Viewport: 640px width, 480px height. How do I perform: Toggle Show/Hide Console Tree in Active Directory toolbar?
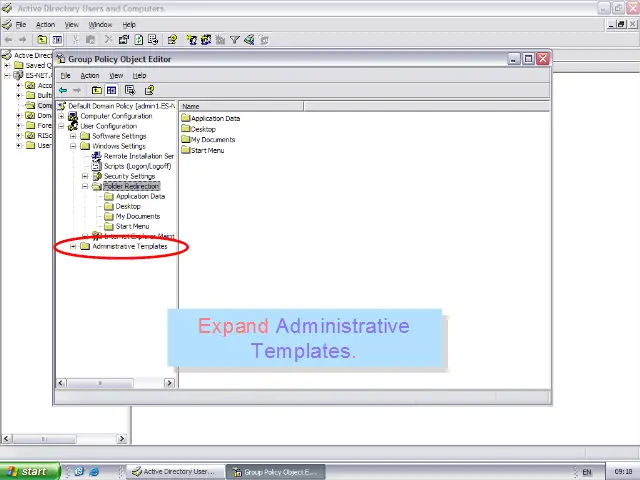point(57,40)
